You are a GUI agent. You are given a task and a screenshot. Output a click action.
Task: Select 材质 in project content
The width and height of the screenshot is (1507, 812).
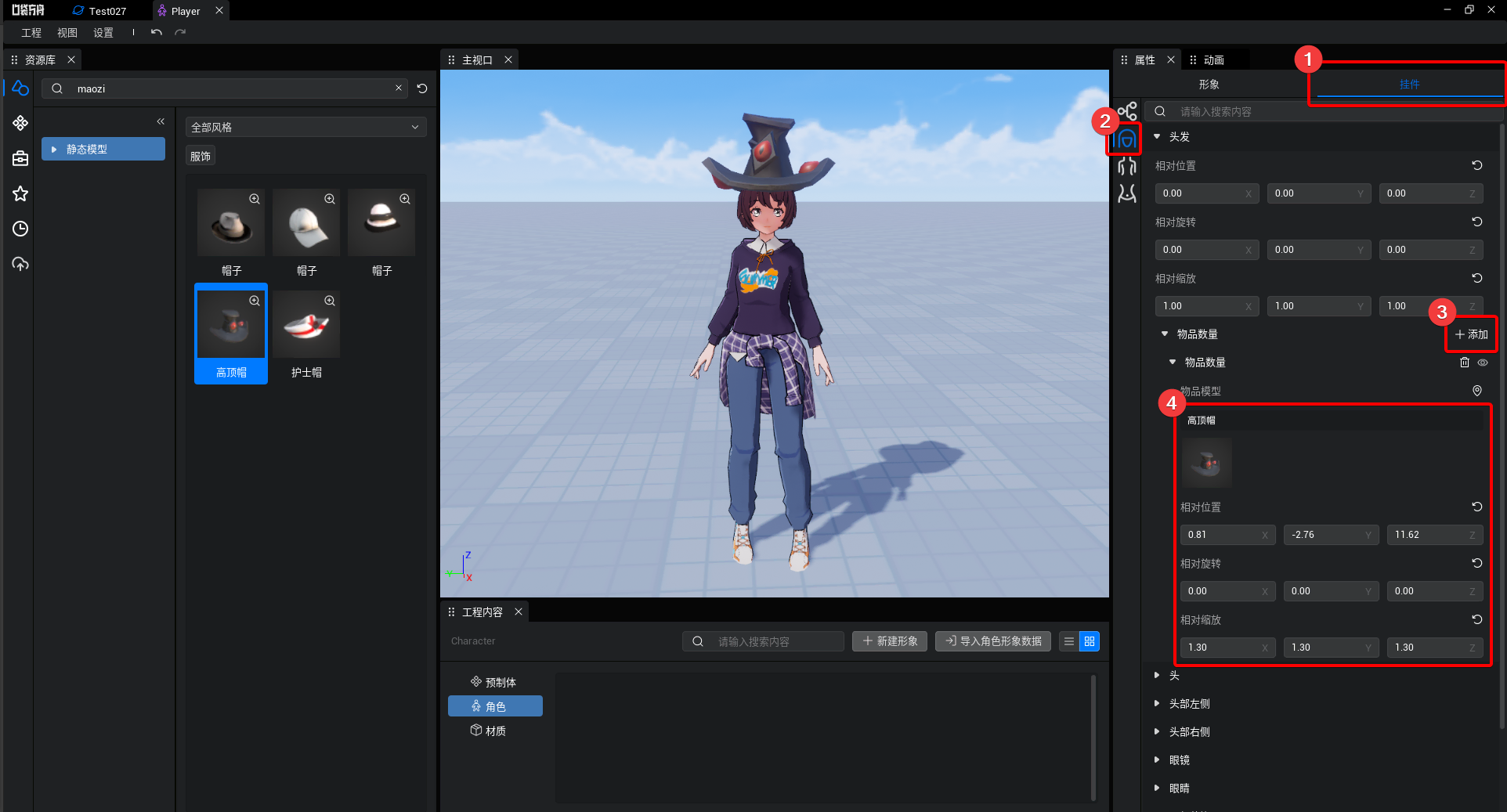(495, 731)
